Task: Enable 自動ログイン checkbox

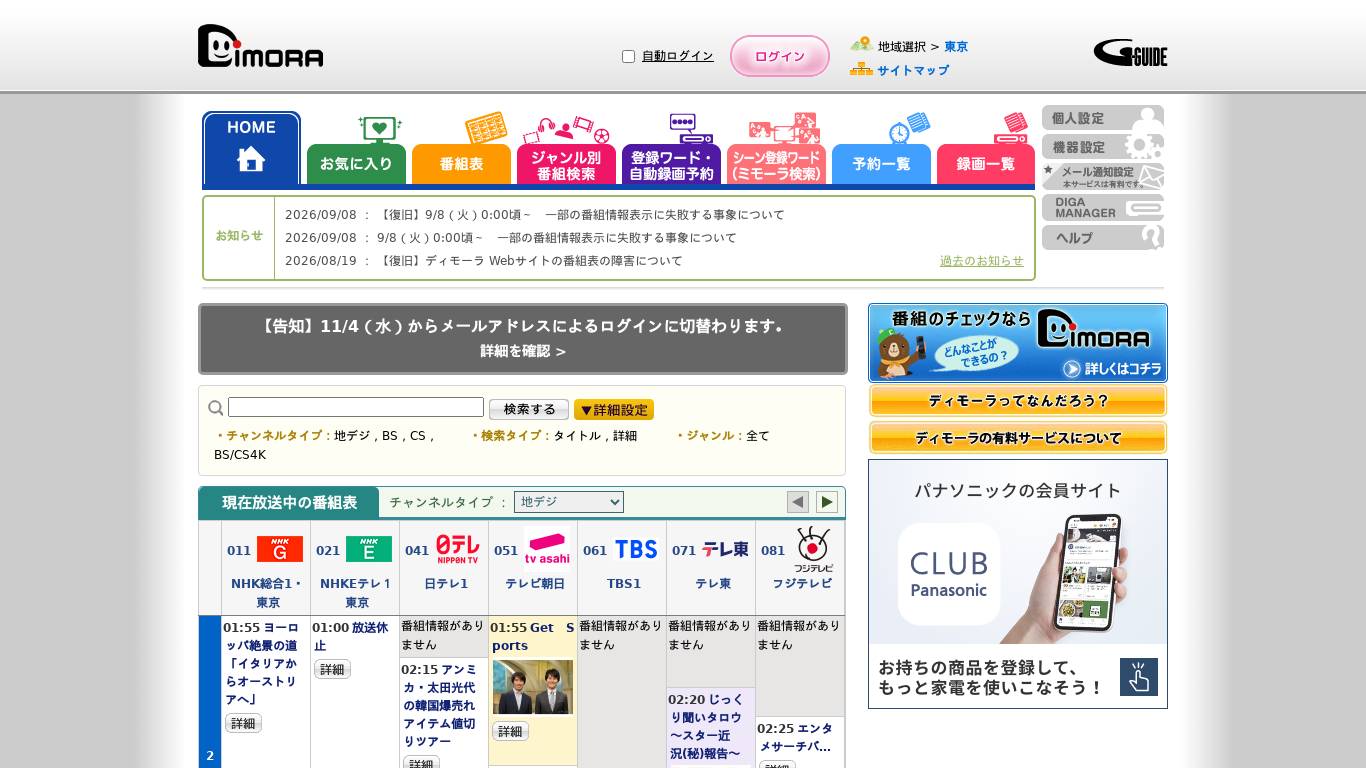Action: click(x=629, y=57)
